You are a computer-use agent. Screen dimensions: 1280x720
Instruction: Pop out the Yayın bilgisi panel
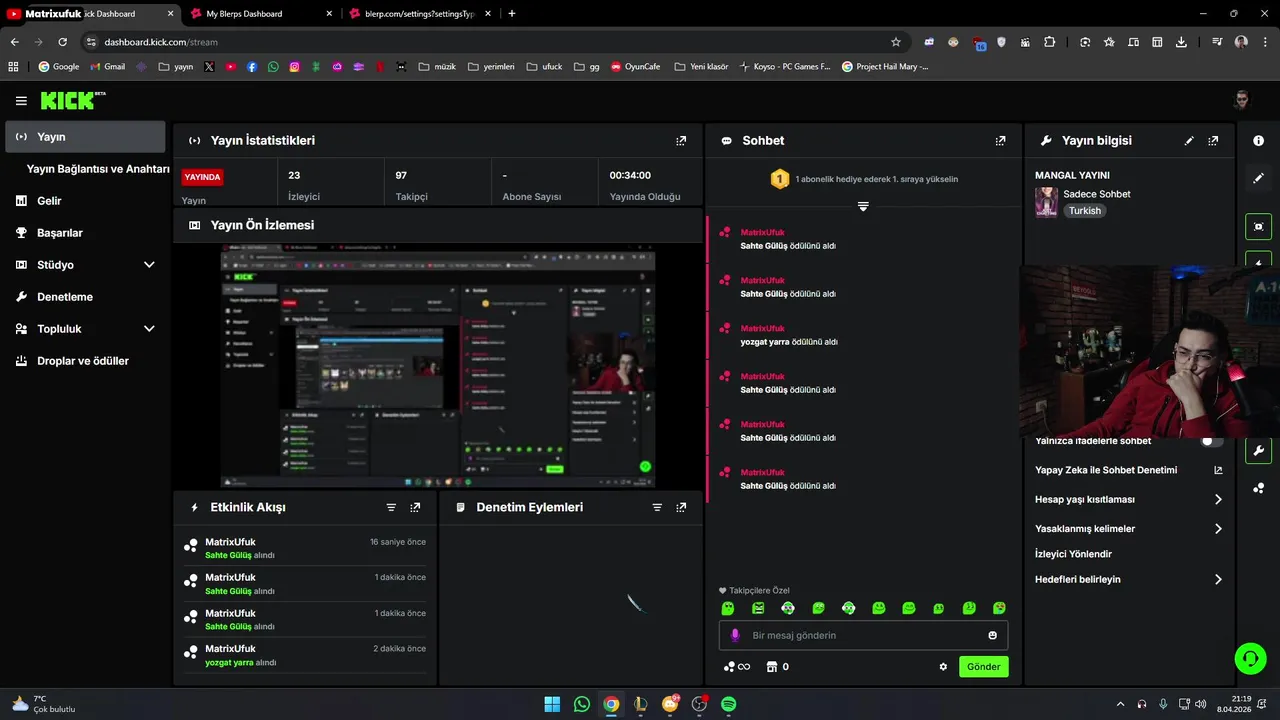click(x=1213, y=141)
